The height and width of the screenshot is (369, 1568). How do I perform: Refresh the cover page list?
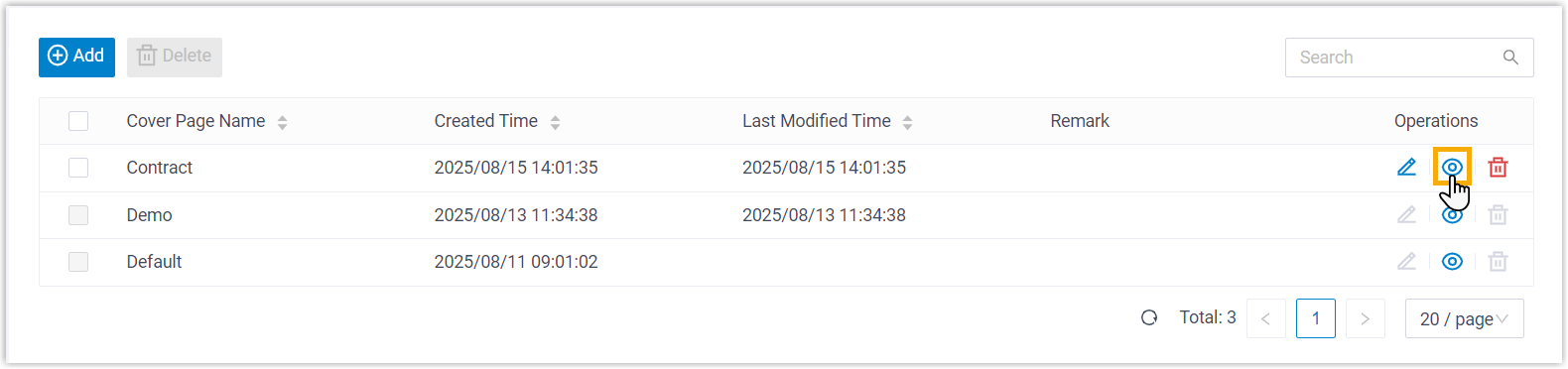(x=1149, y=318)
